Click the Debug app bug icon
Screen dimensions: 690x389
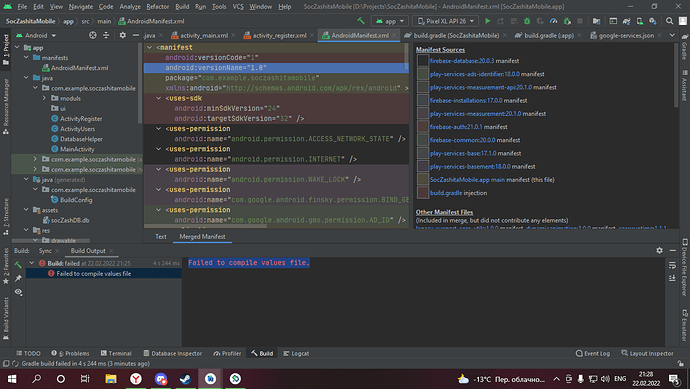point(527,21)
